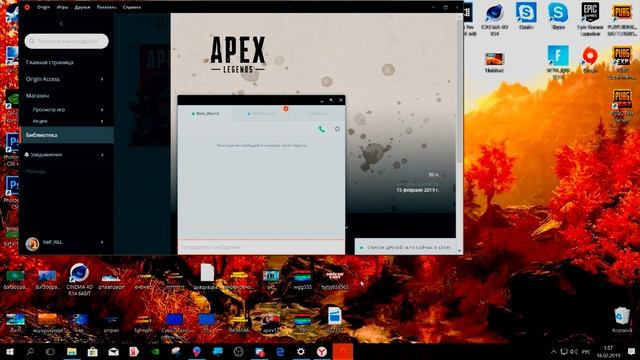Select the wgg555 desktop file
The height and width of the screenshot is (360, 640).
[302, 280]
